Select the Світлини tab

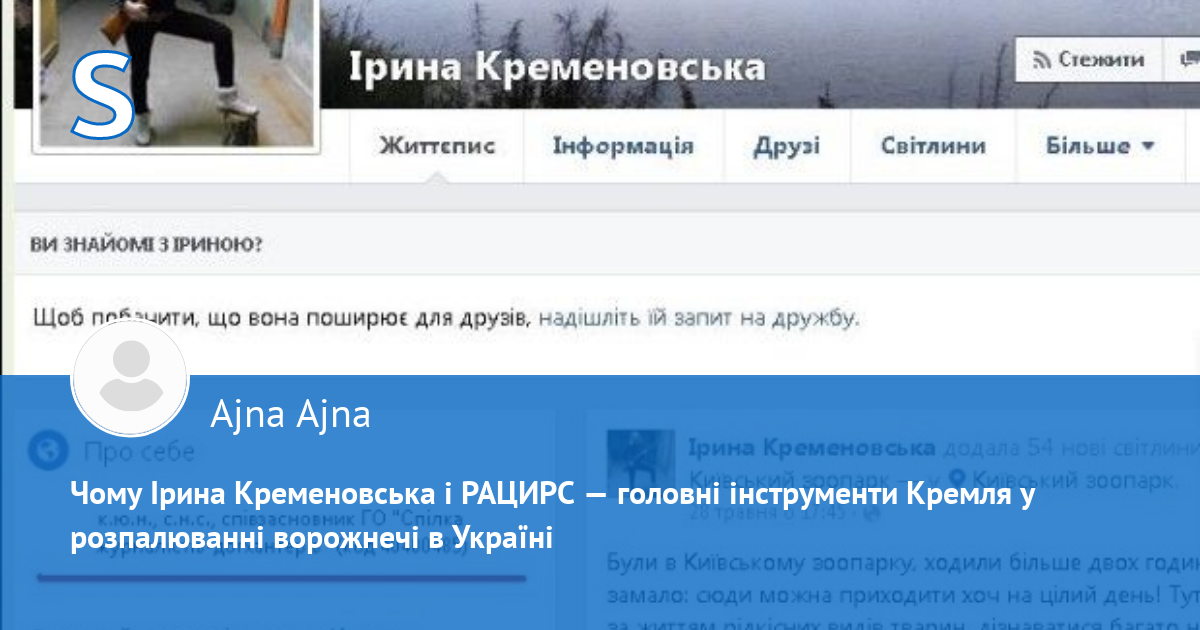point(933,146)
